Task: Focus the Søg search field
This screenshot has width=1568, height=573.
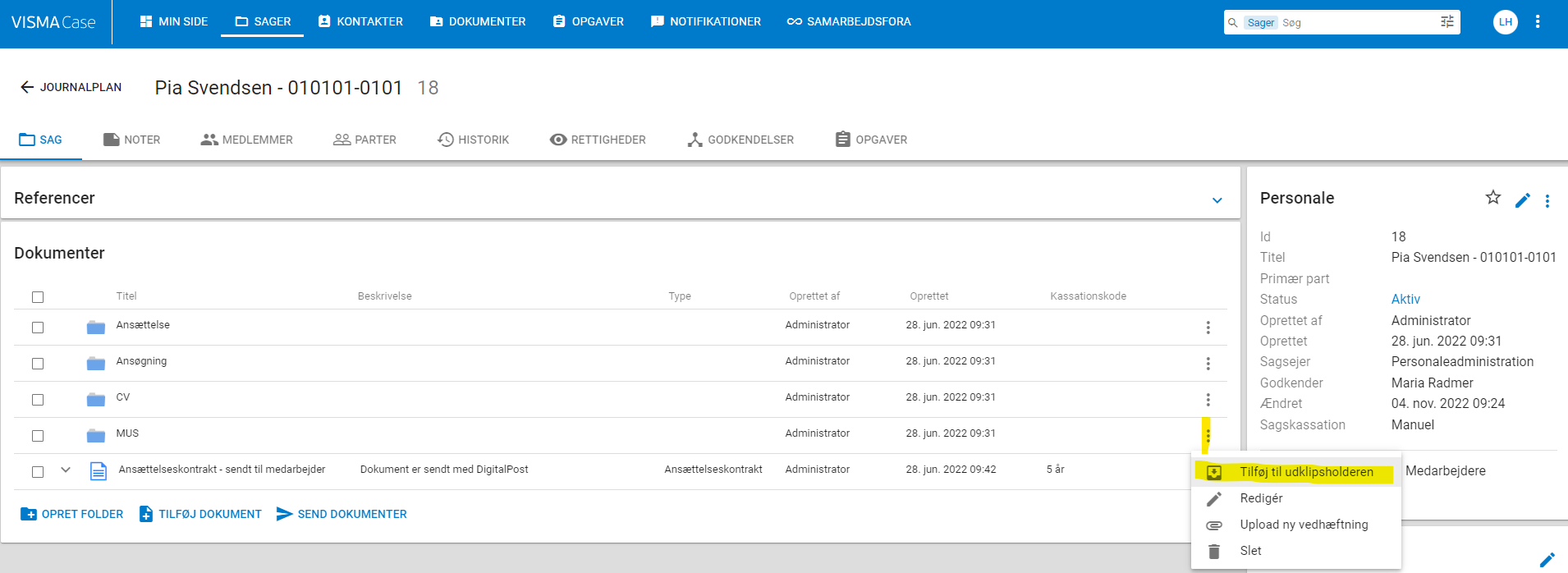Action: (x=1359, y=23)
